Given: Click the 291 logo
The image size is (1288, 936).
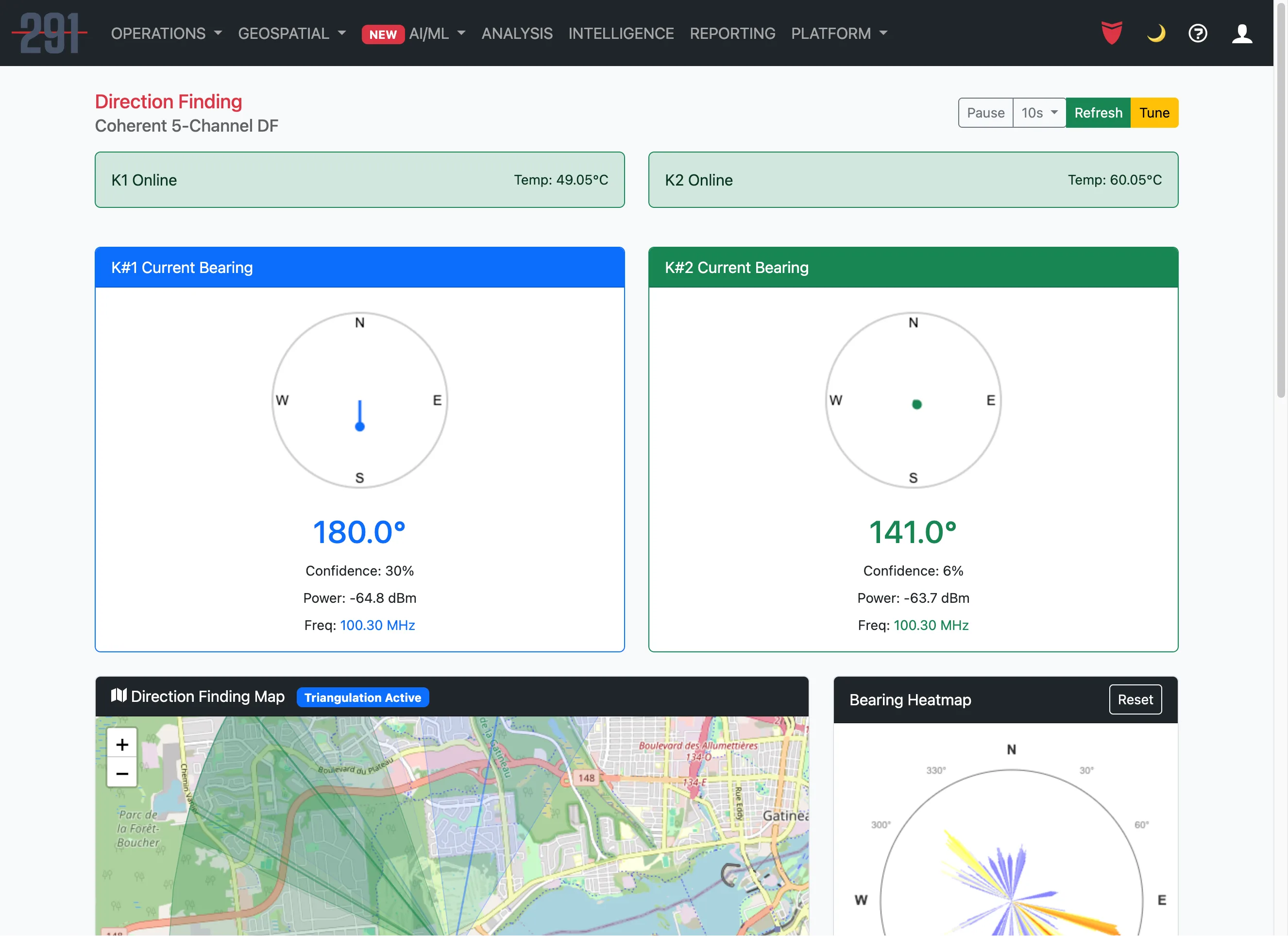Looking at the screenshot, I should [50, 33].
